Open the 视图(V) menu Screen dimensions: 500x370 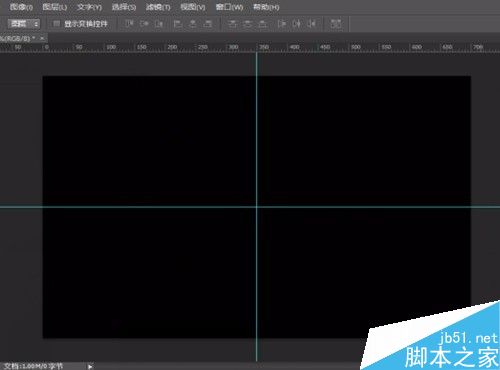pyautogui.click(x=193, y=7)
